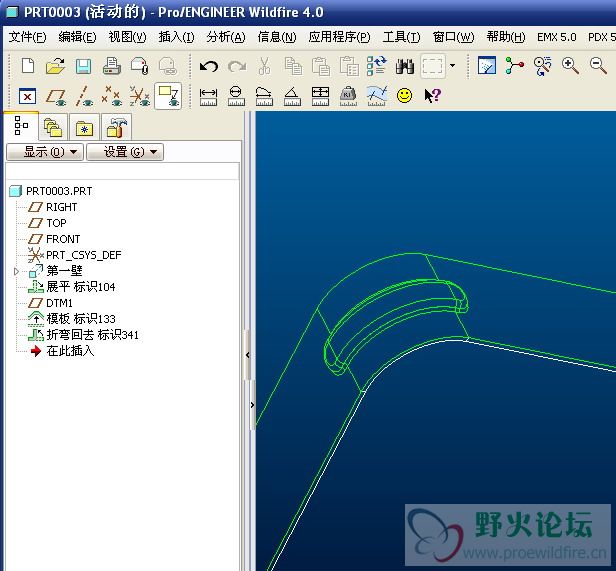Image resolution: width=616 pixels, height=571 pixels.
Task: Expand the 第一壁 feature node
Action: (16, 271)
